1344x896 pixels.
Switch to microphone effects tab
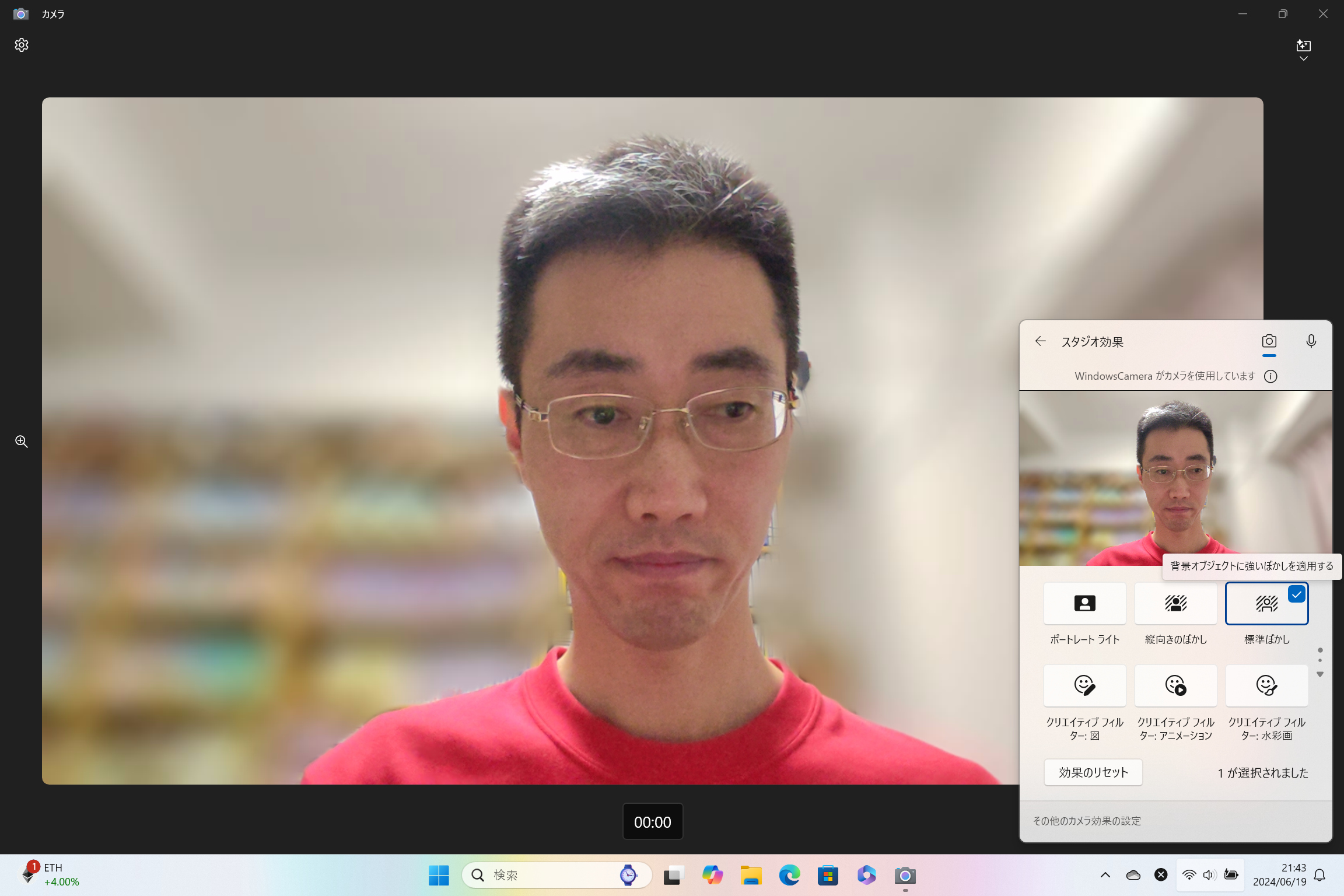coord(1311,341)
